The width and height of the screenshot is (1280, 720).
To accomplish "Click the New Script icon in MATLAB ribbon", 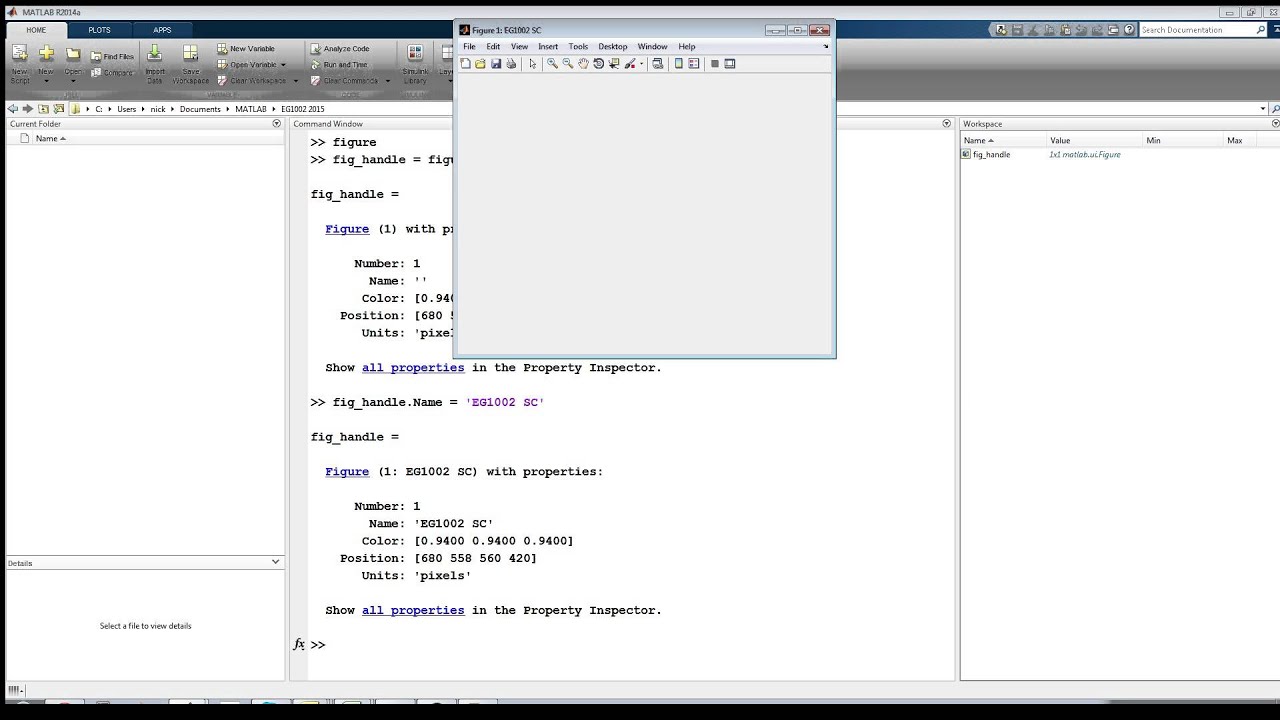I will coord(19,56).
